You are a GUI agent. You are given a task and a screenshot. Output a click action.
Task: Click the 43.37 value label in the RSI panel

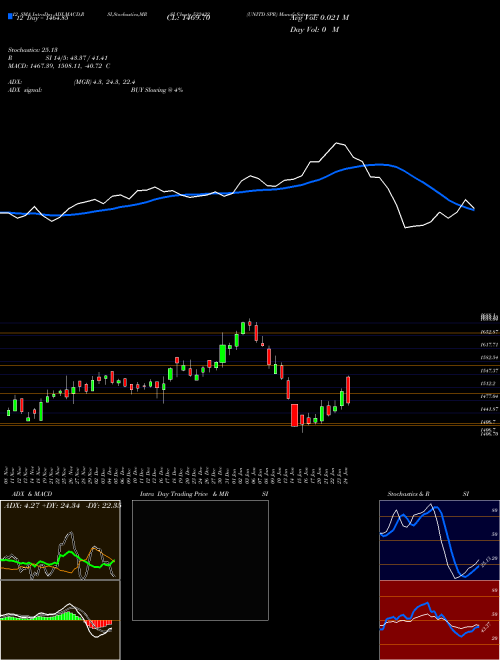pos(486,627)
